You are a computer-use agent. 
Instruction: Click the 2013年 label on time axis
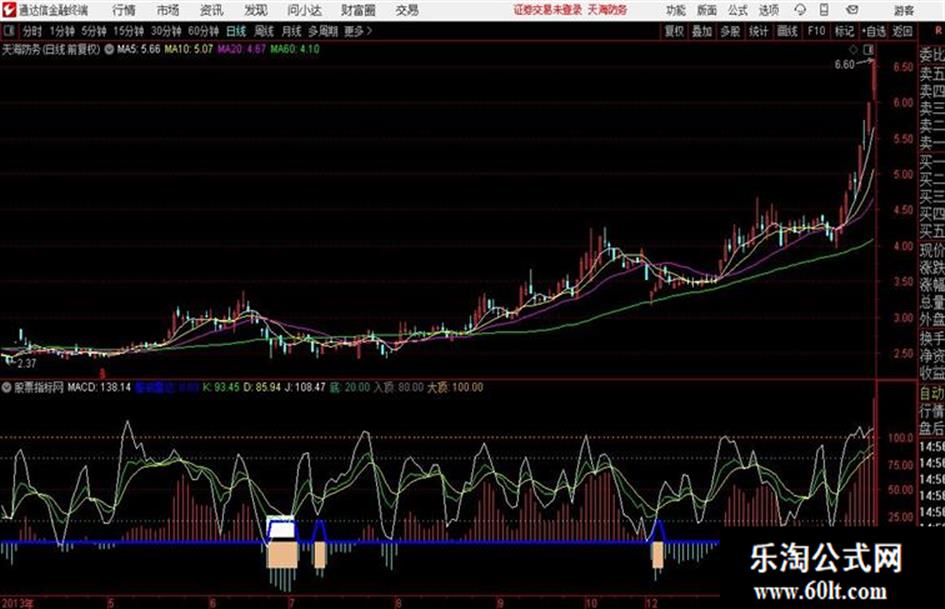tap(17, 603)
